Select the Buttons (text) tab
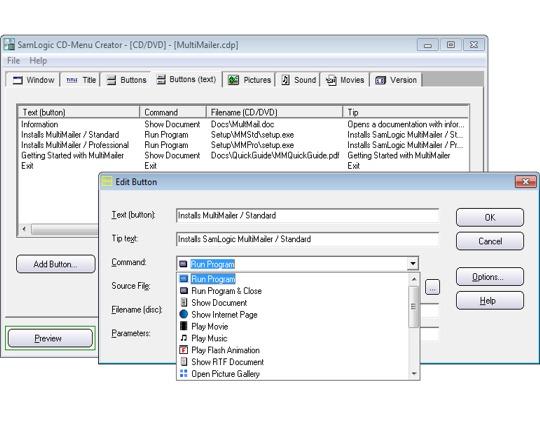This screenshot has height=423, width=540. [186, 80]
